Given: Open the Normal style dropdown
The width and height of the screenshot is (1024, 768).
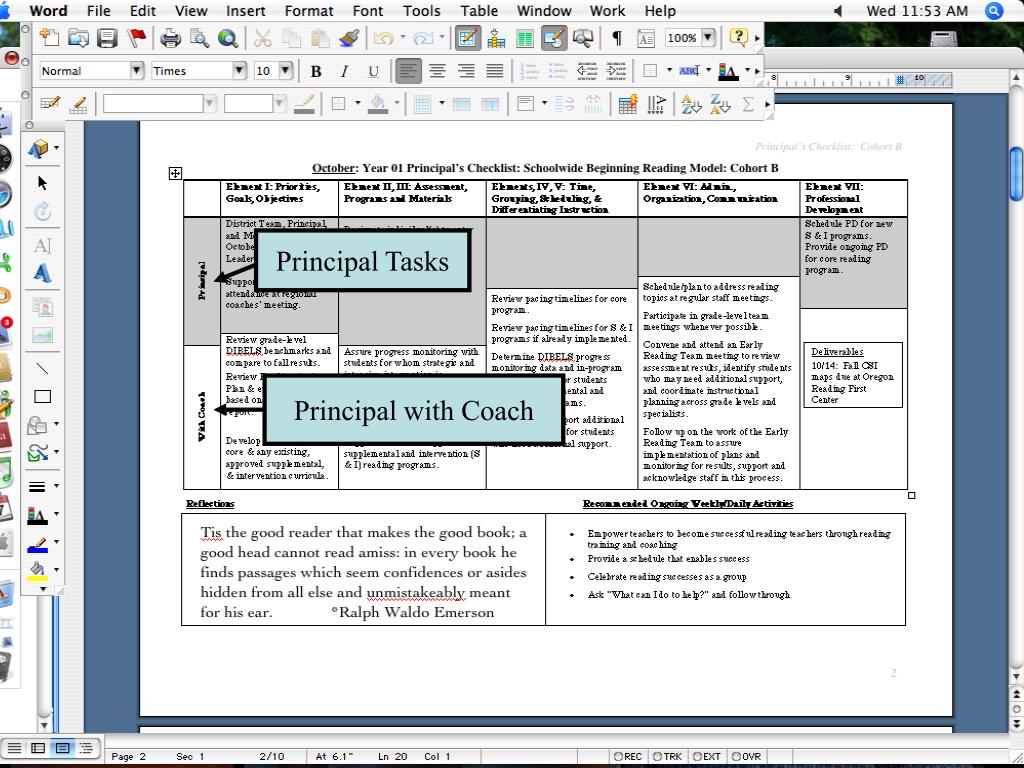Looking at the screenshot, I should point(136,71).
